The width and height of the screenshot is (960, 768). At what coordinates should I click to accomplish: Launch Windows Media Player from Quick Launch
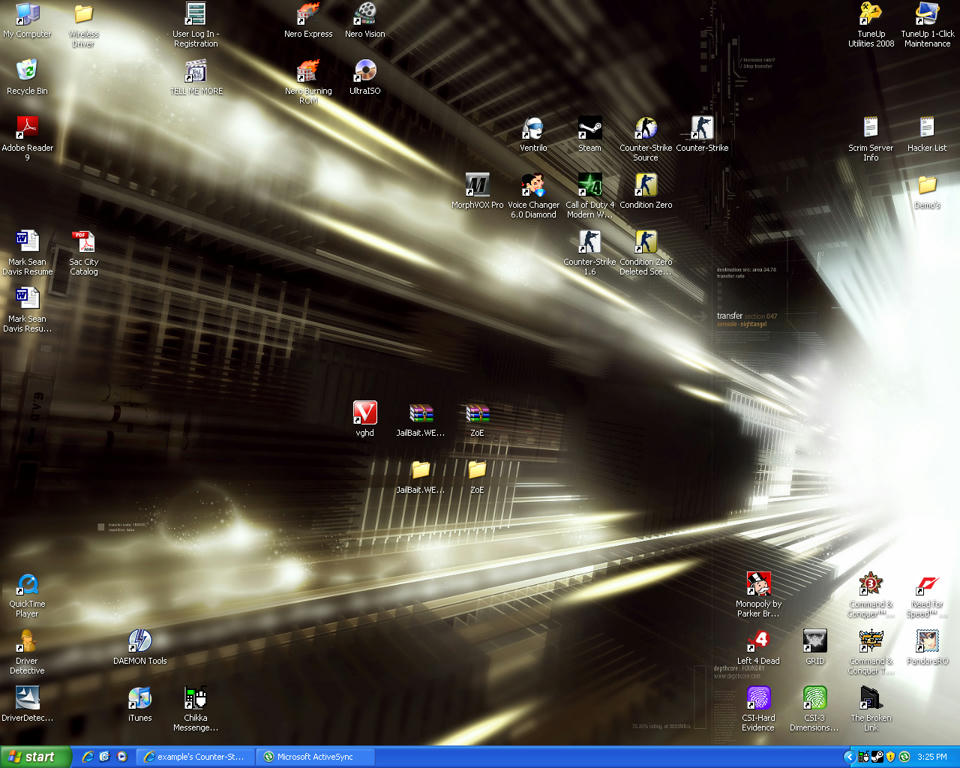coord(122,757)
